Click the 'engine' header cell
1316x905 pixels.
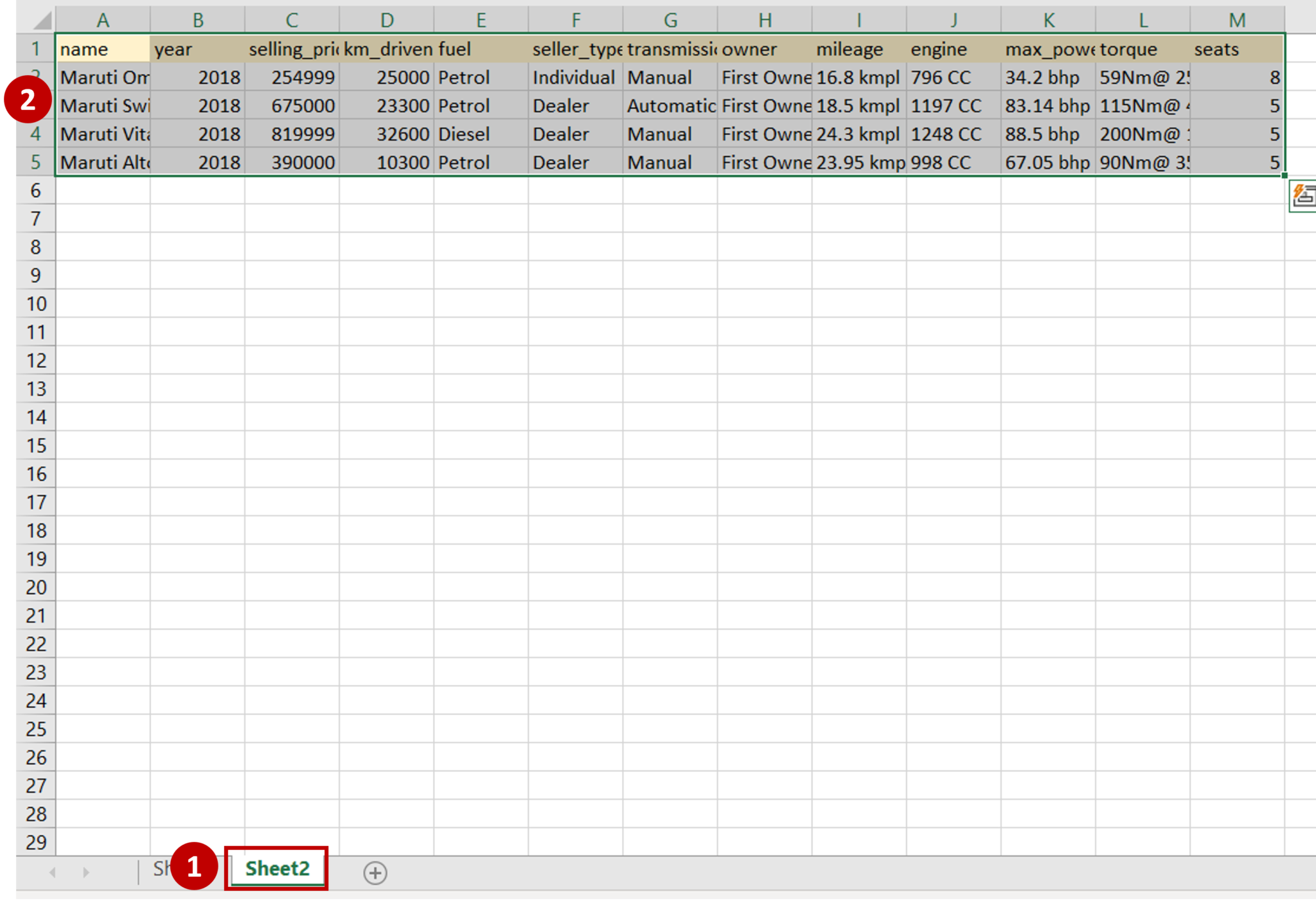point(954,49)
